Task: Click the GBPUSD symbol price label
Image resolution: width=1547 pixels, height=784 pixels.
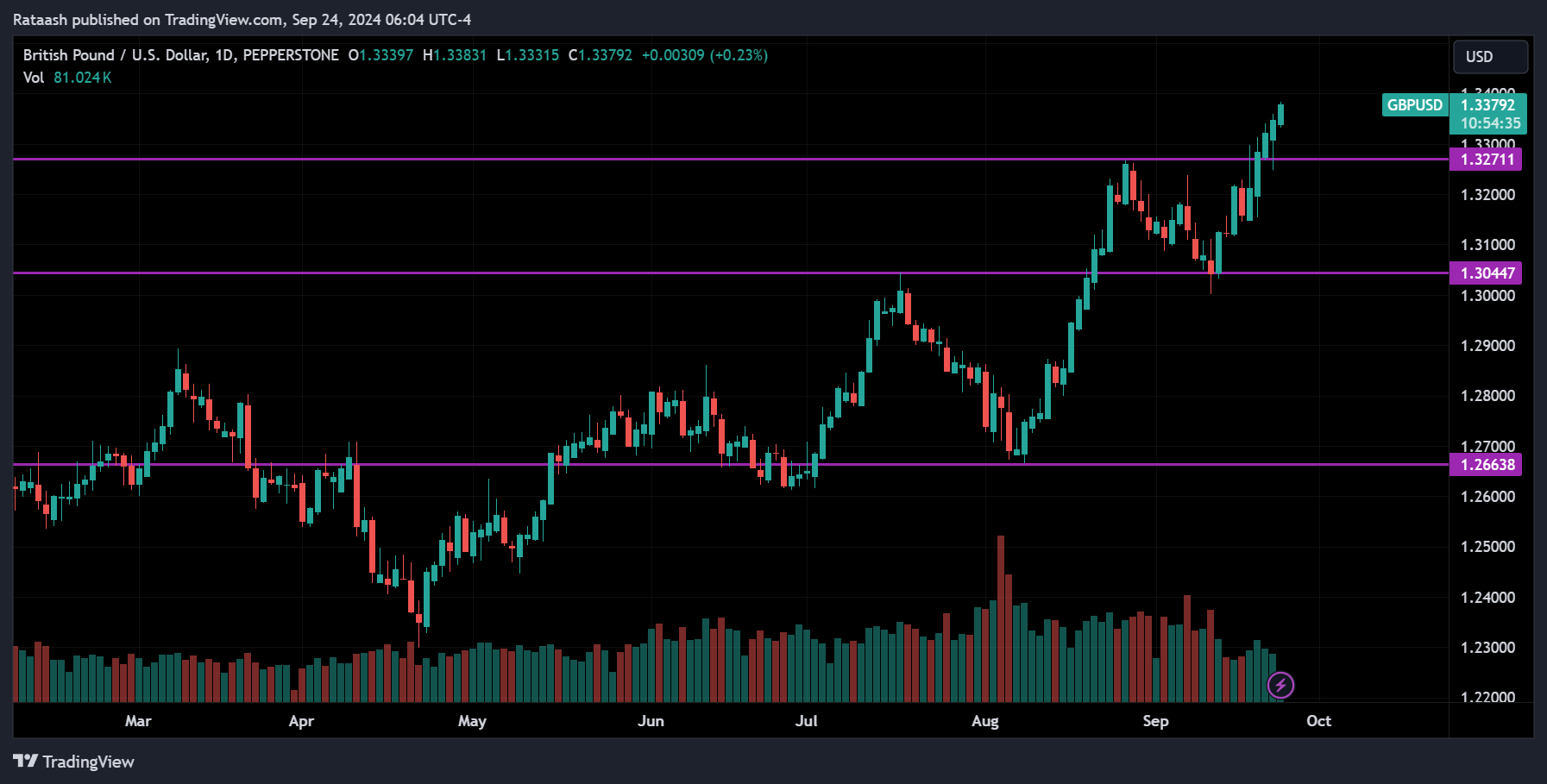Action: point(1414,105)
